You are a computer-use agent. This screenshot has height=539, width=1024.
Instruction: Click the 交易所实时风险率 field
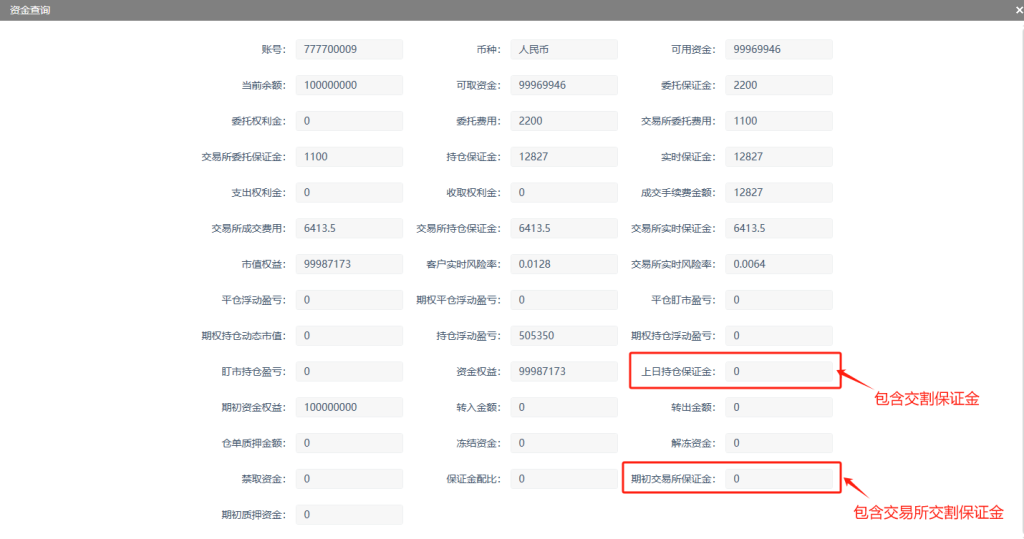tap(779, 264)
